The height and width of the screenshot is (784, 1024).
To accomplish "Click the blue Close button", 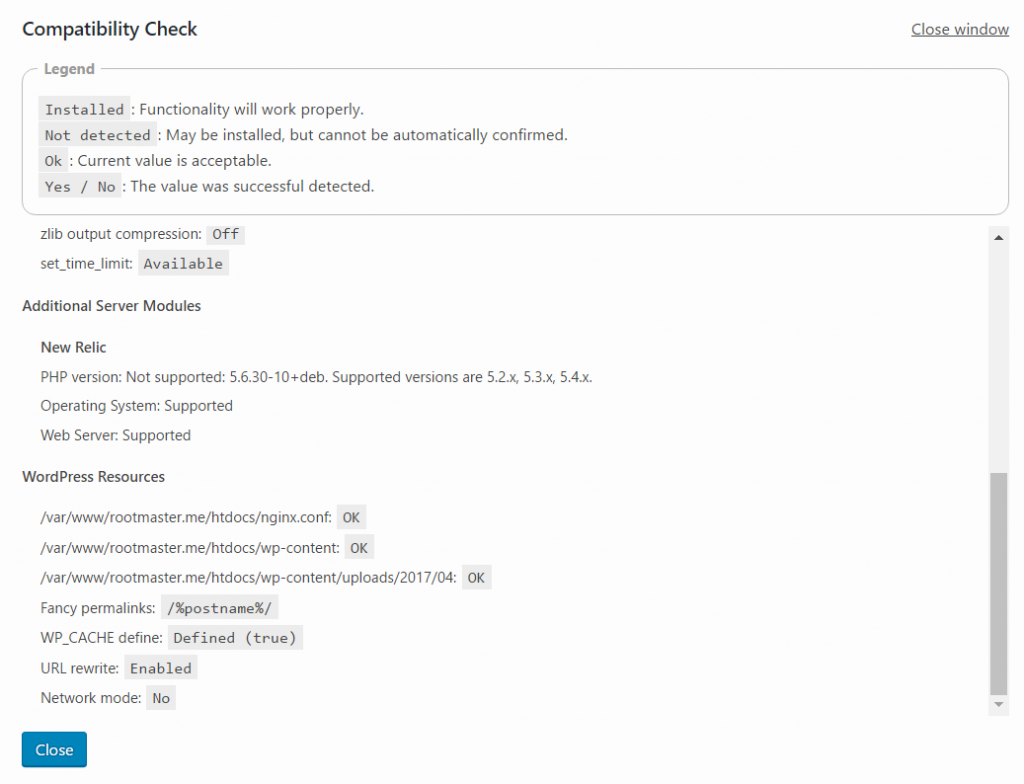I will [x=54, y=749].
